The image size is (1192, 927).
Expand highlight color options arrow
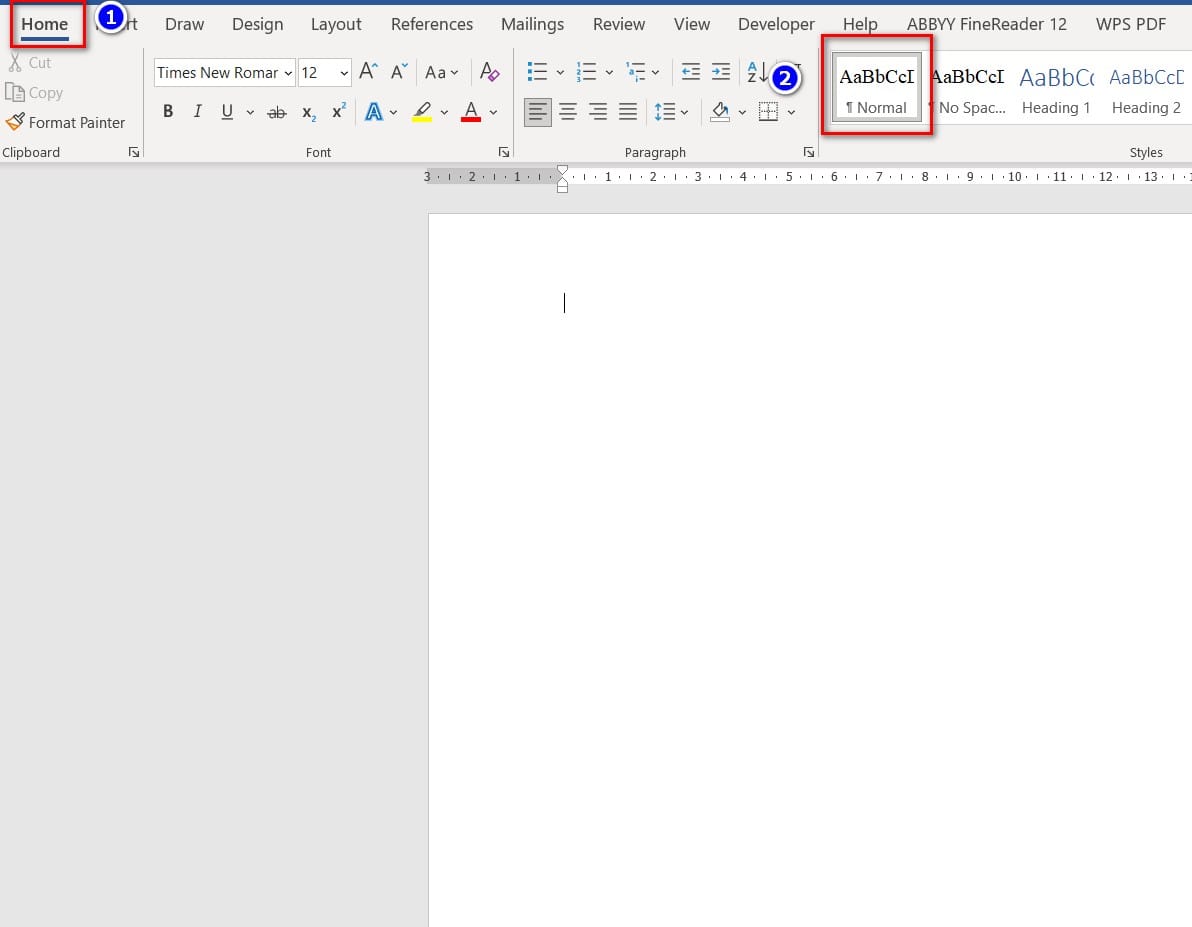pyautogui.click(x=445, y=113)
